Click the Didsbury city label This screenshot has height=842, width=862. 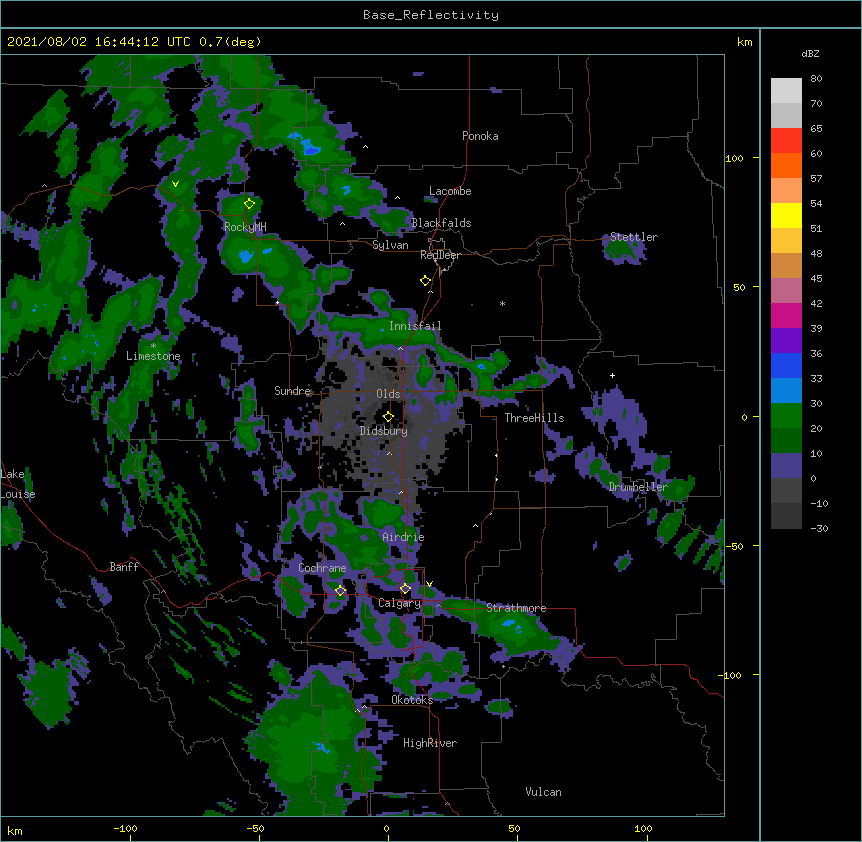(384, 431)
